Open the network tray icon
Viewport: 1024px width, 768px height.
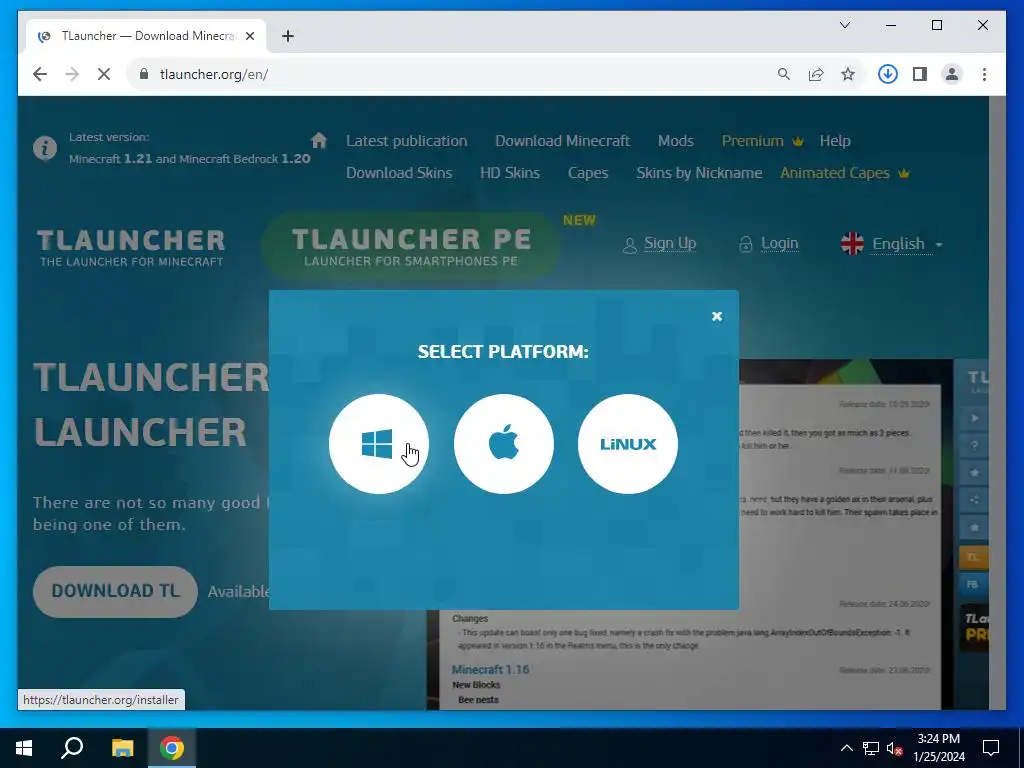click(871, 748)
